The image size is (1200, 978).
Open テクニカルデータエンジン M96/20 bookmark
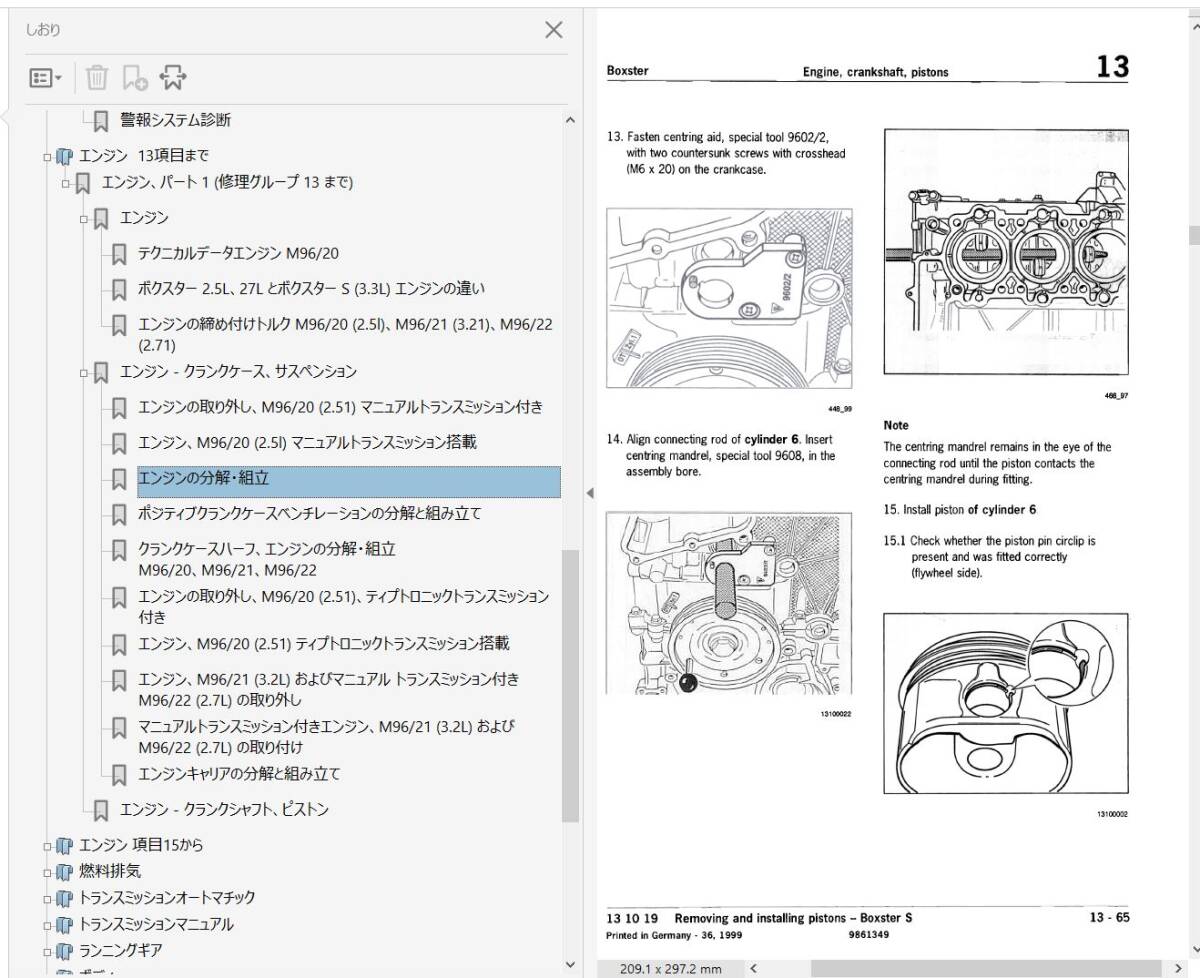238,254
